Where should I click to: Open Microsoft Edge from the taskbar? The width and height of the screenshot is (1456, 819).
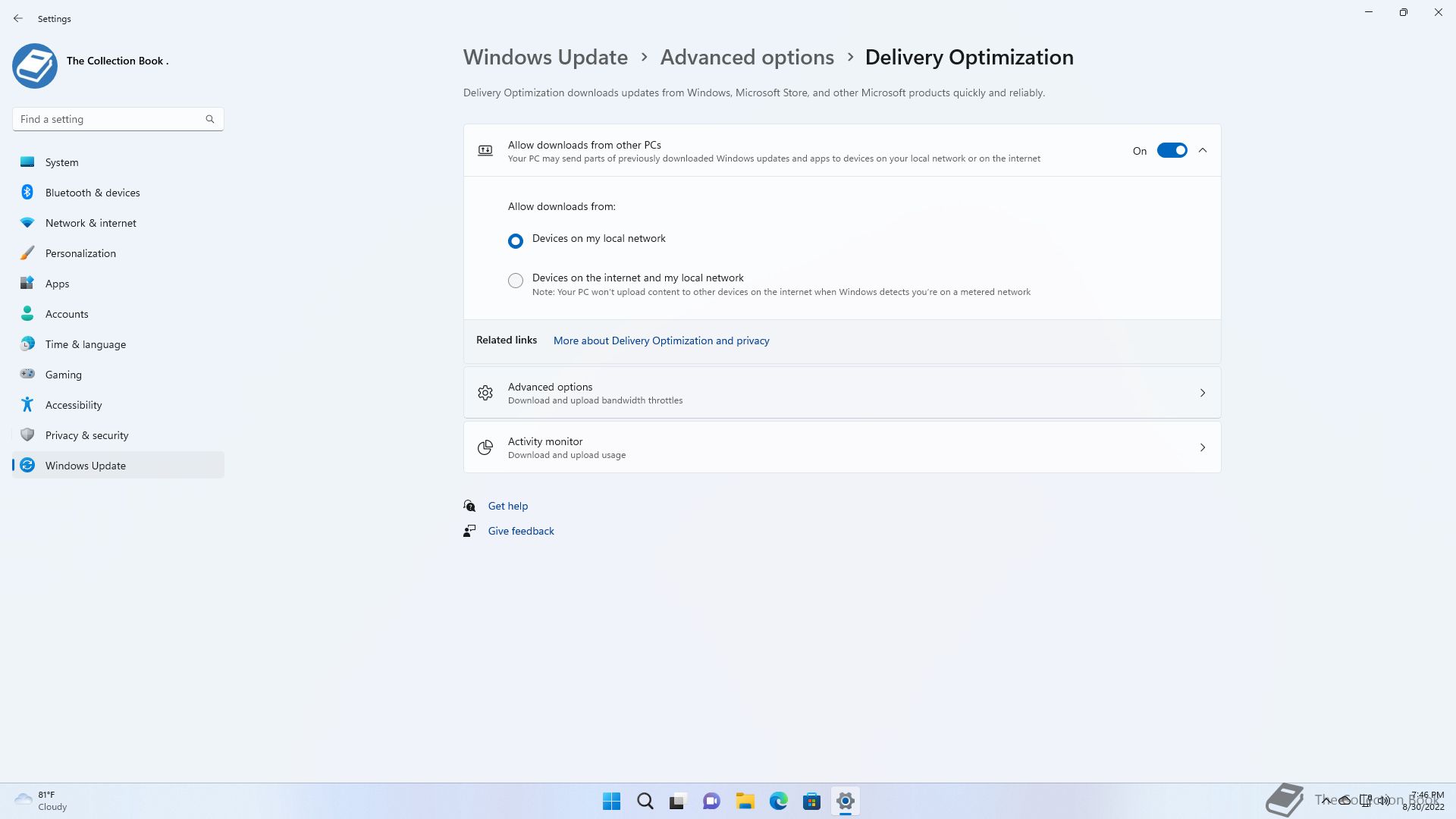pyautogui.click(x=778, y=802)
